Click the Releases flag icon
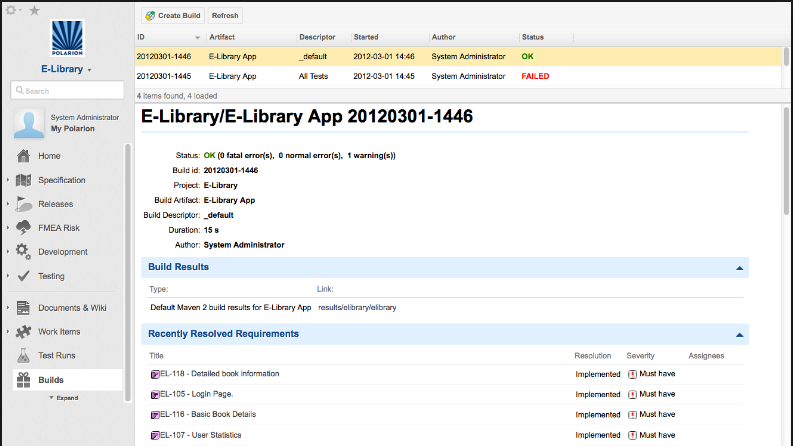The image size is (793, 446). (x=24, y=204)
